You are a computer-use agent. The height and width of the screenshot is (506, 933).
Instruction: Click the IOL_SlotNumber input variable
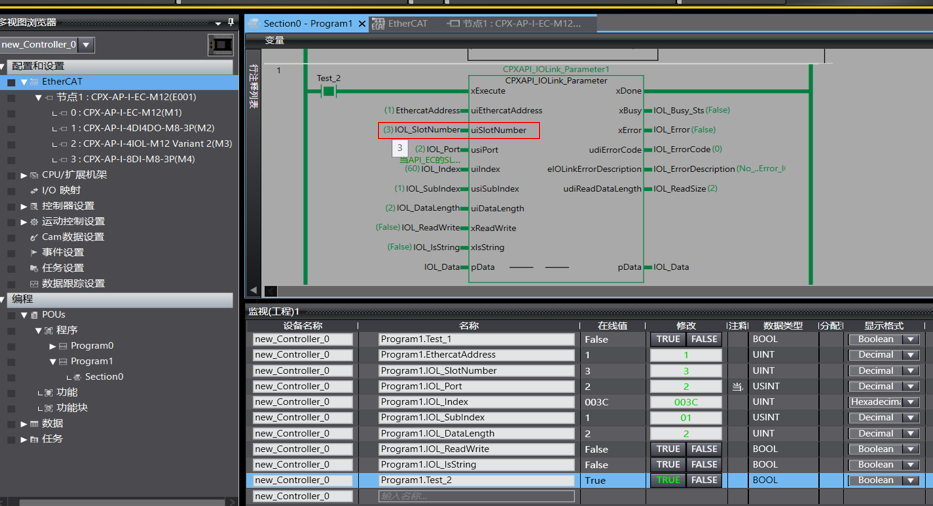(x=427, y=130)
